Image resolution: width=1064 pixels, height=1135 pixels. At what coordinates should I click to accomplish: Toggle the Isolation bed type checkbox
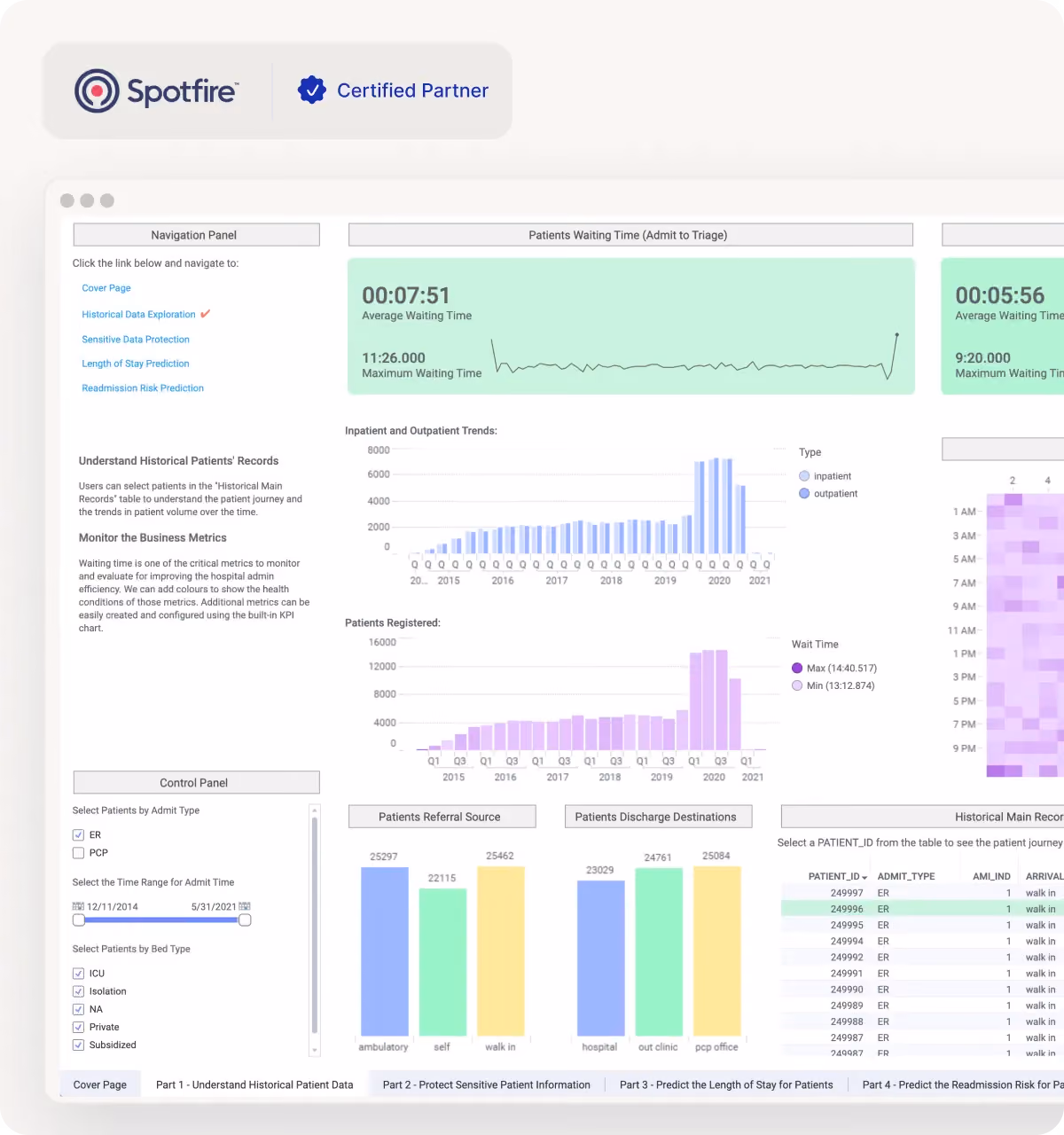(x=78, y=991)
